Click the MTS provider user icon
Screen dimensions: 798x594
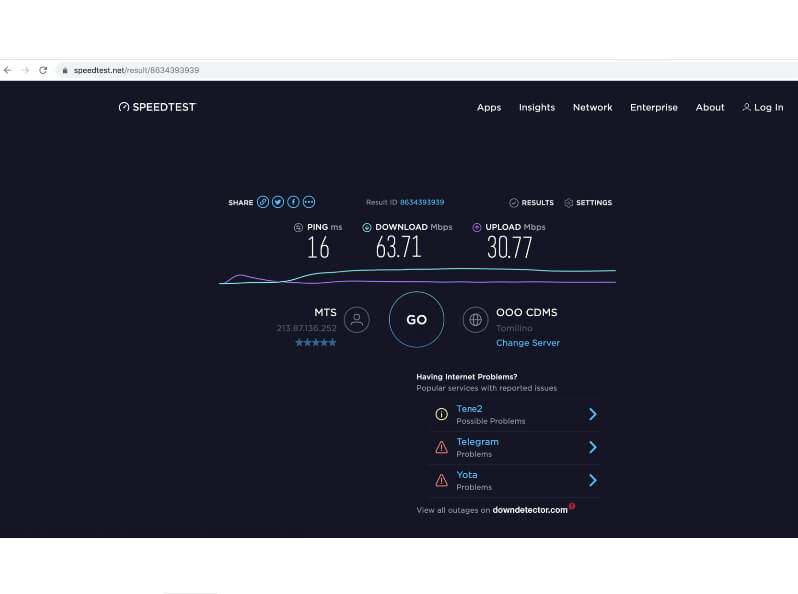click(x=356, y=320)
